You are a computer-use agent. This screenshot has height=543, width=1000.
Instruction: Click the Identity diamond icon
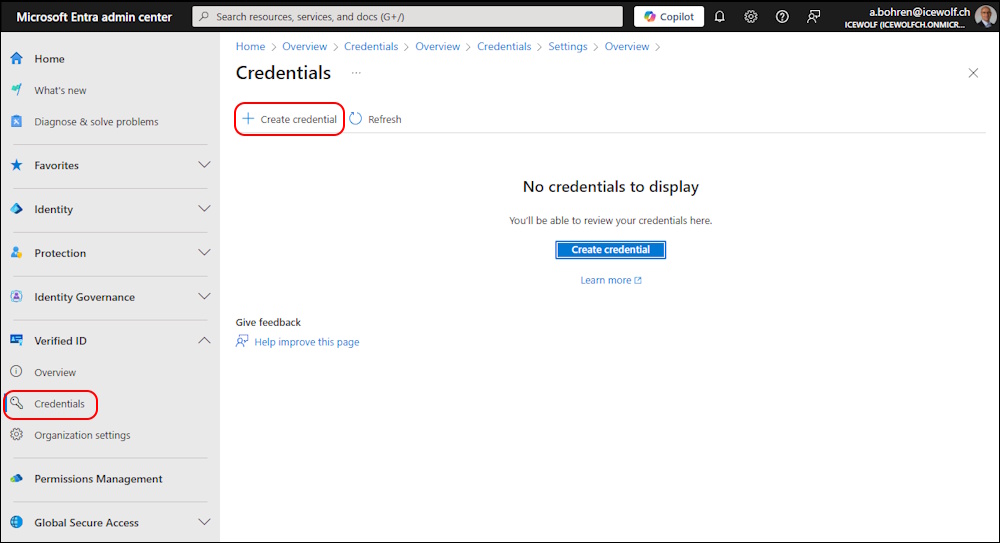point(17,209)
